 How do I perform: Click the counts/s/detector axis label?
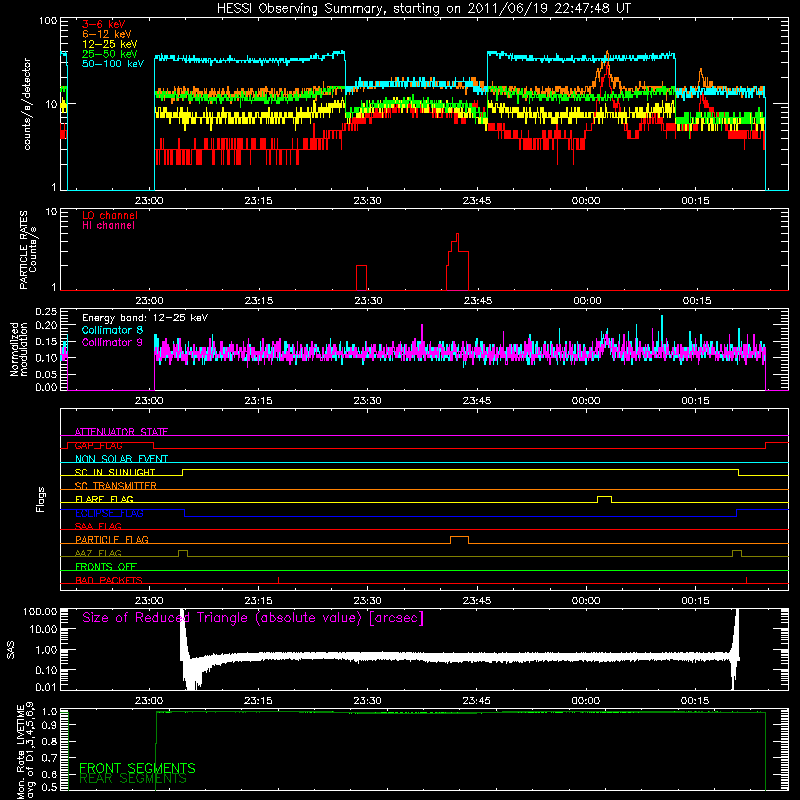[x=27, y=104]
